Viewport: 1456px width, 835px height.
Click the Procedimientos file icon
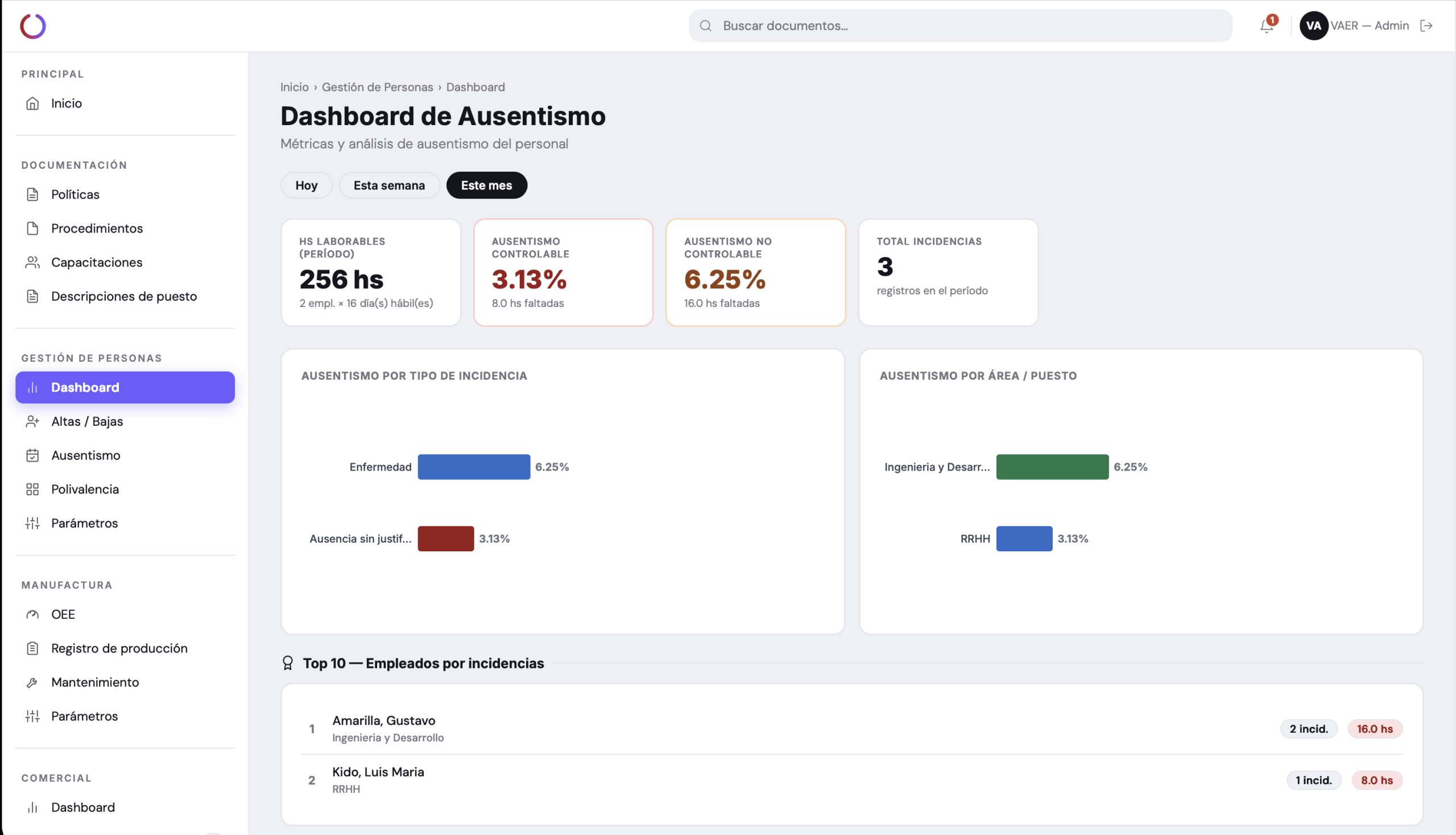[32, 229]
